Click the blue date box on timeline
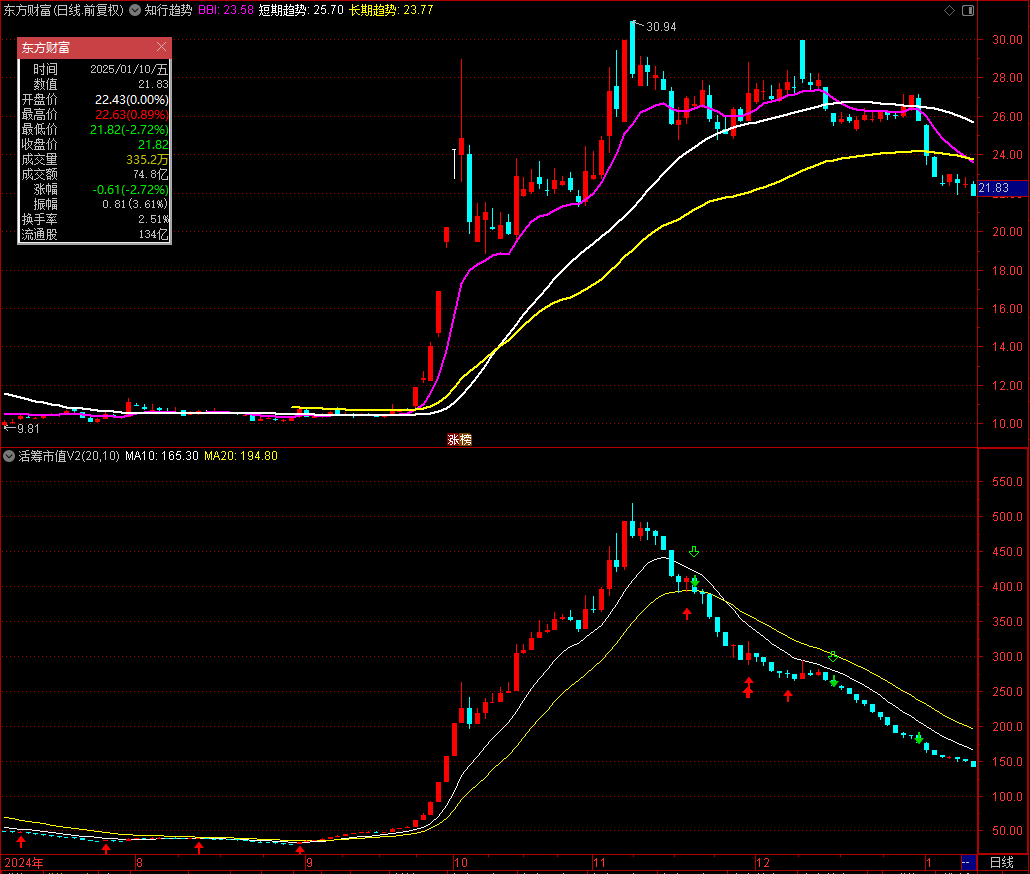This screenshot has height=874, width=1030. click(967, 862)
